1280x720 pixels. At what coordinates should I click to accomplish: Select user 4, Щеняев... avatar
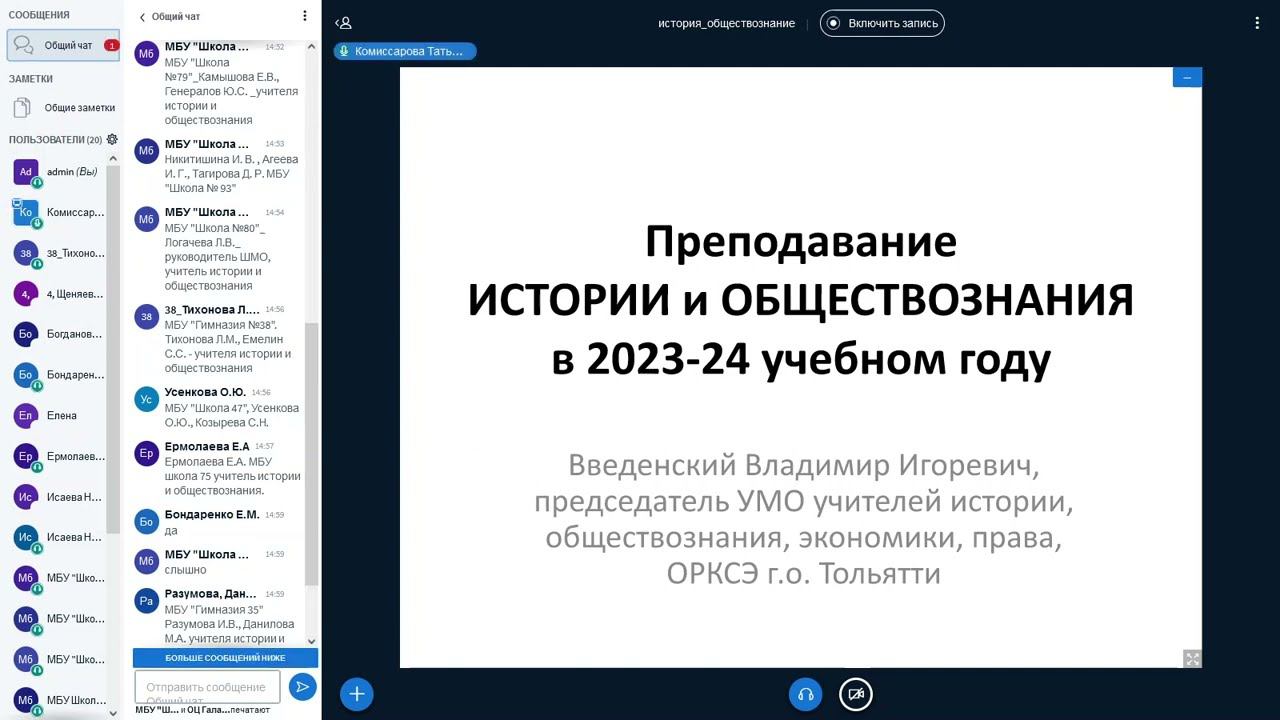click(x=26, y=294)
